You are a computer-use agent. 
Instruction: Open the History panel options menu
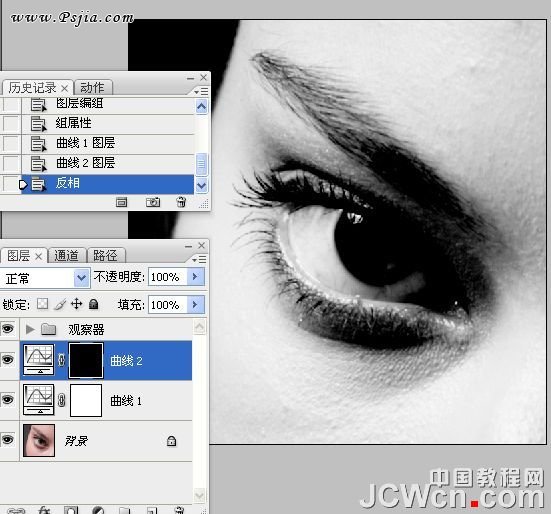pyautogui.click(x=202, y=92)
